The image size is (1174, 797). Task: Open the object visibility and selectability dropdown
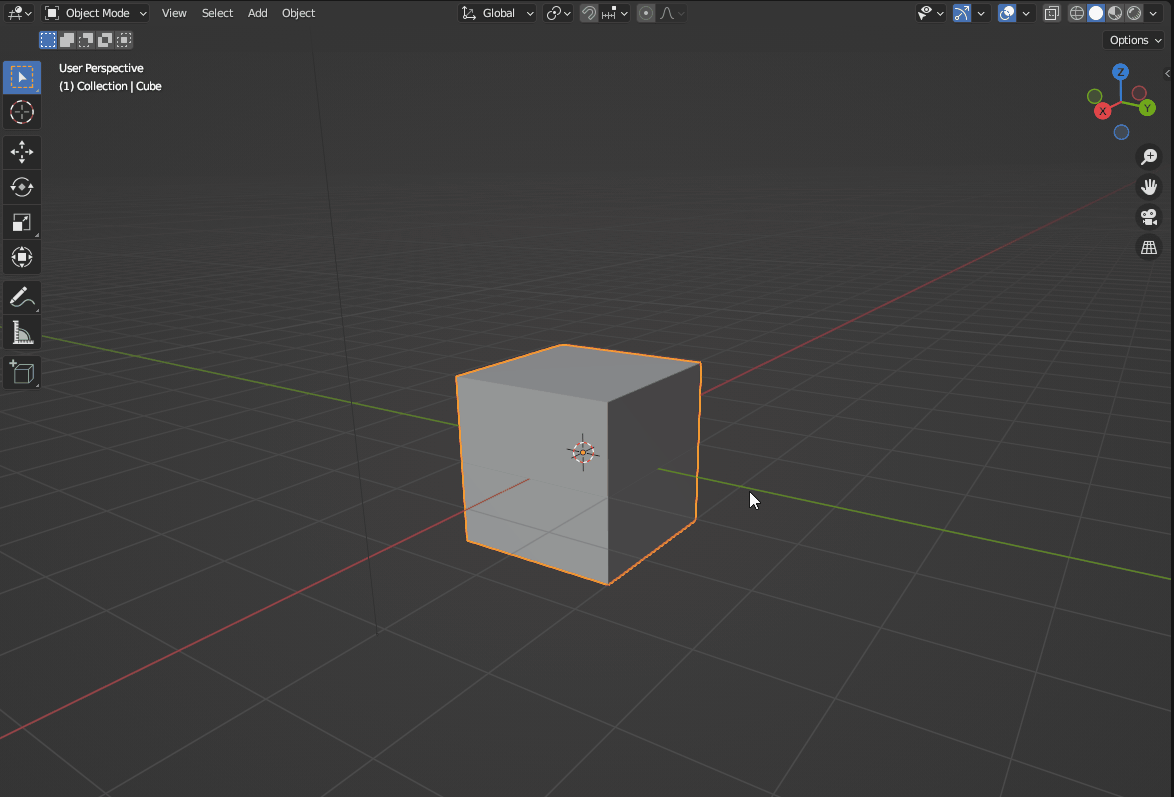click(x=931, y=13)
